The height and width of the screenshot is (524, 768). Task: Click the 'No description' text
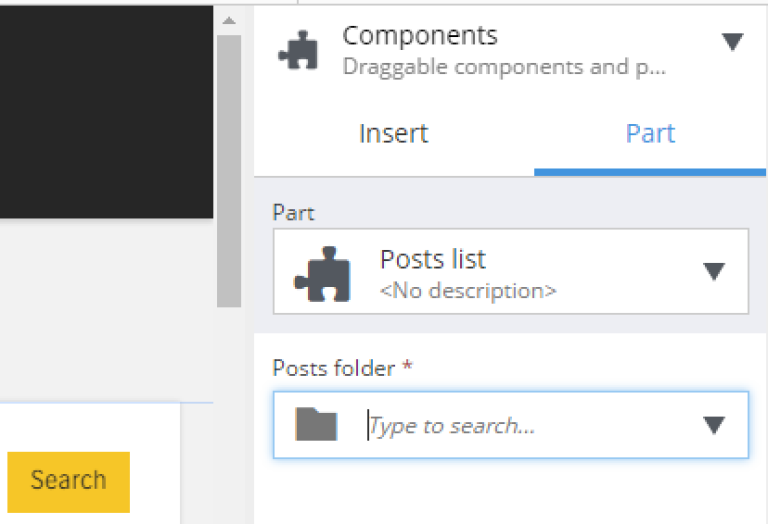click(468, 291)
